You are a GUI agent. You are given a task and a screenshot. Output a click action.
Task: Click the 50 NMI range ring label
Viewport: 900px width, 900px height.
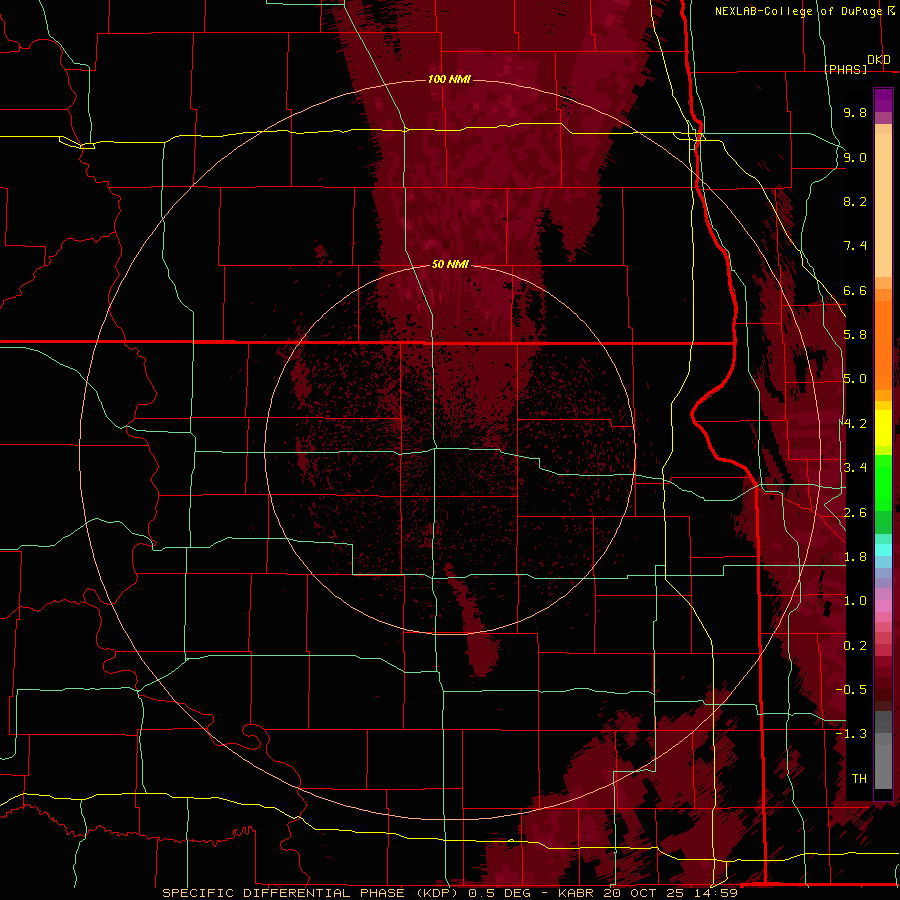(x=450, y=264)
